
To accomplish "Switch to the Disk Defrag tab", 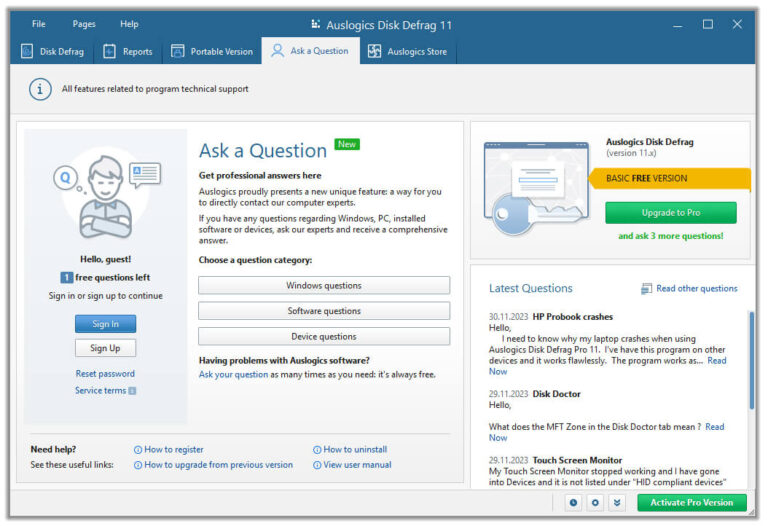I will [x=52, y=51].
